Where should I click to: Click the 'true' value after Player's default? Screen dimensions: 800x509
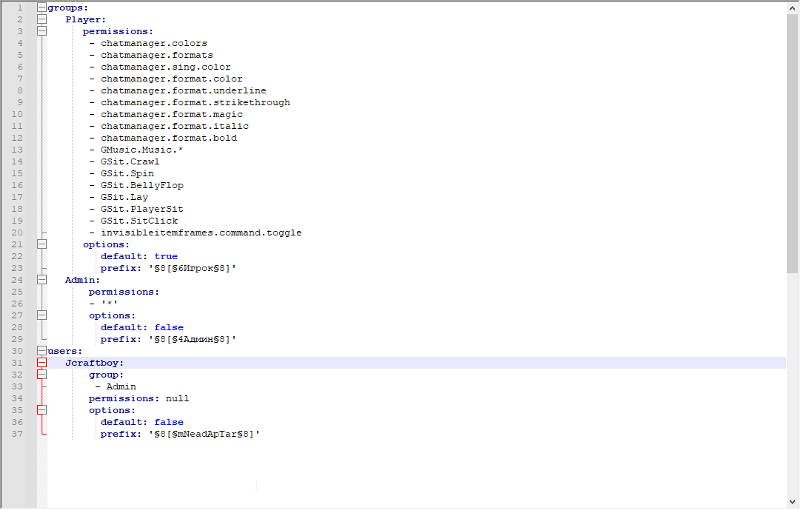tap(166, 257)
